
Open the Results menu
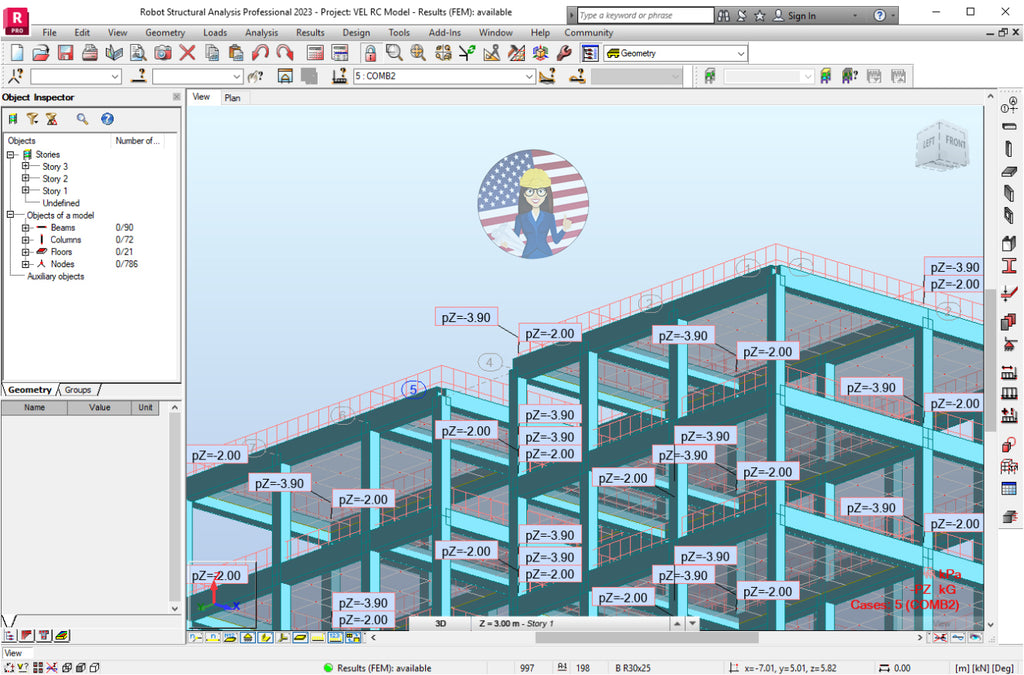coord(310,32)
